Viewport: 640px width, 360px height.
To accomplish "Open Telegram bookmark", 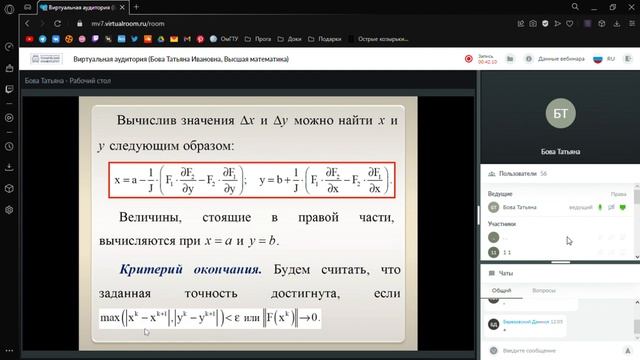I will (42, 39).
